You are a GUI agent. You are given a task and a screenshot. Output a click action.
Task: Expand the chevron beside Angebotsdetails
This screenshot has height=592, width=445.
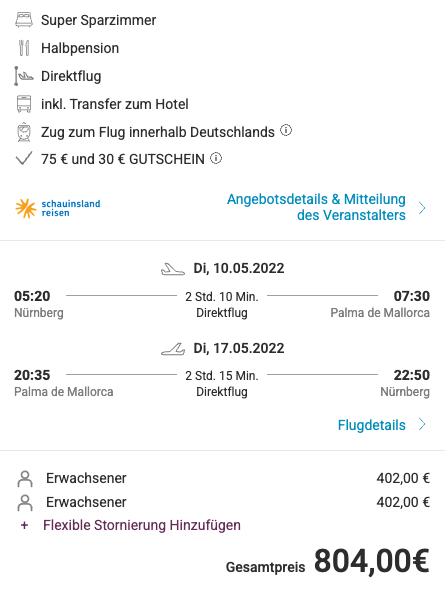tap(422, 208)
